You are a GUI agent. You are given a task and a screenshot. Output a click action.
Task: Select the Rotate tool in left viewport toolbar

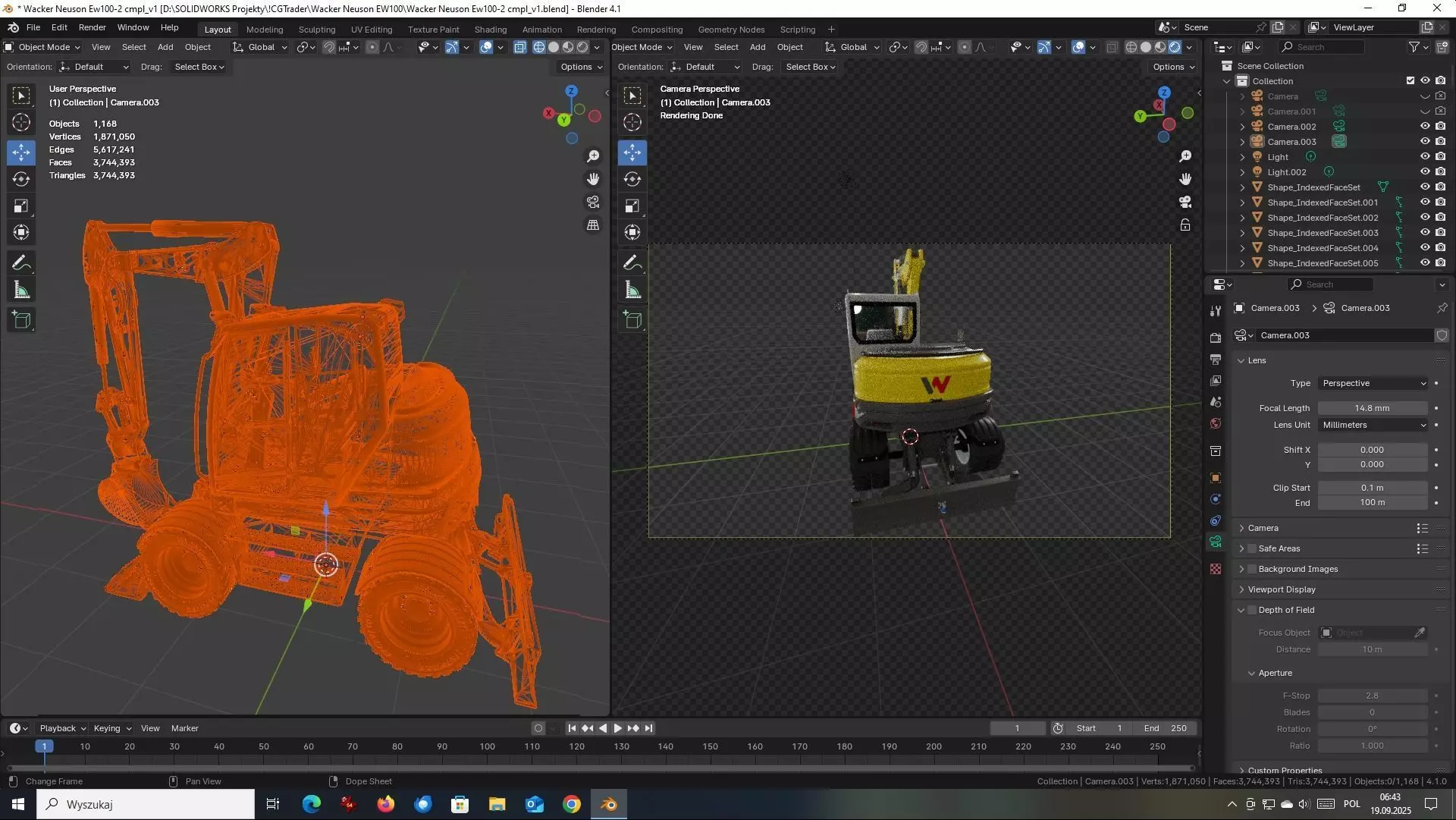click(x=21, y=179)
